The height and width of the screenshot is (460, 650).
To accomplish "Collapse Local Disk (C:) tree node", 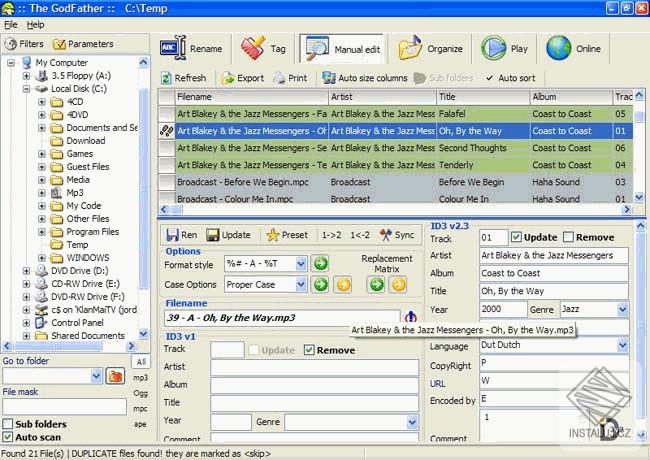I will click(x=26, y=89).
